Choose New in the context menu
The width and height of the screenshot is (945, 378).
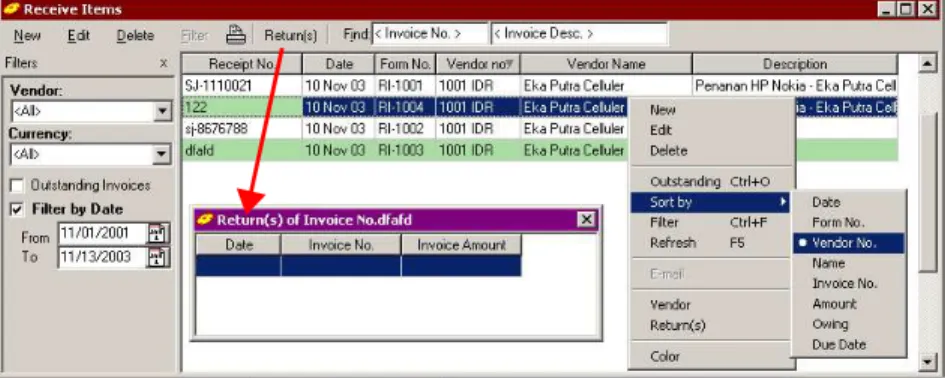click(662, 110)
